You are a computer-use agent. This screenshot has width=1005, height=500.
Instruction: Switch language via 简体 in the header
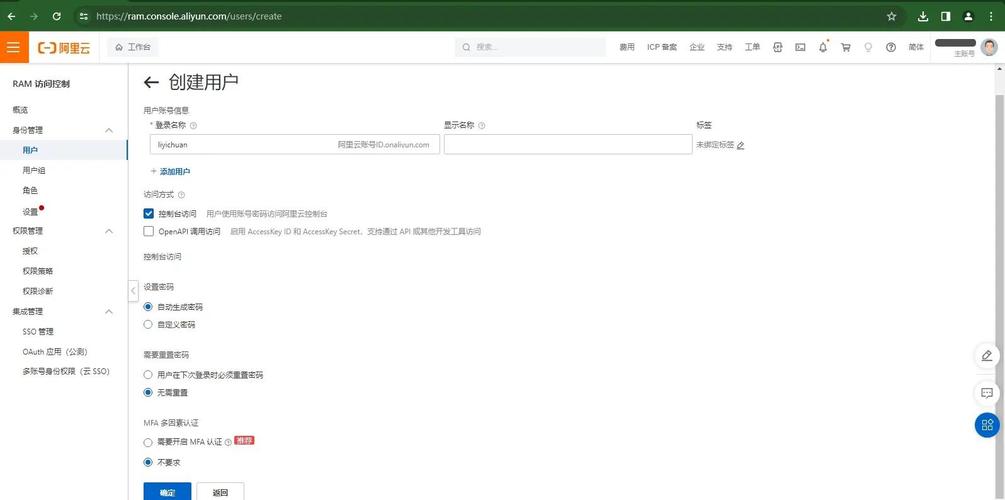pyautogui.click(x=916, y=47)
